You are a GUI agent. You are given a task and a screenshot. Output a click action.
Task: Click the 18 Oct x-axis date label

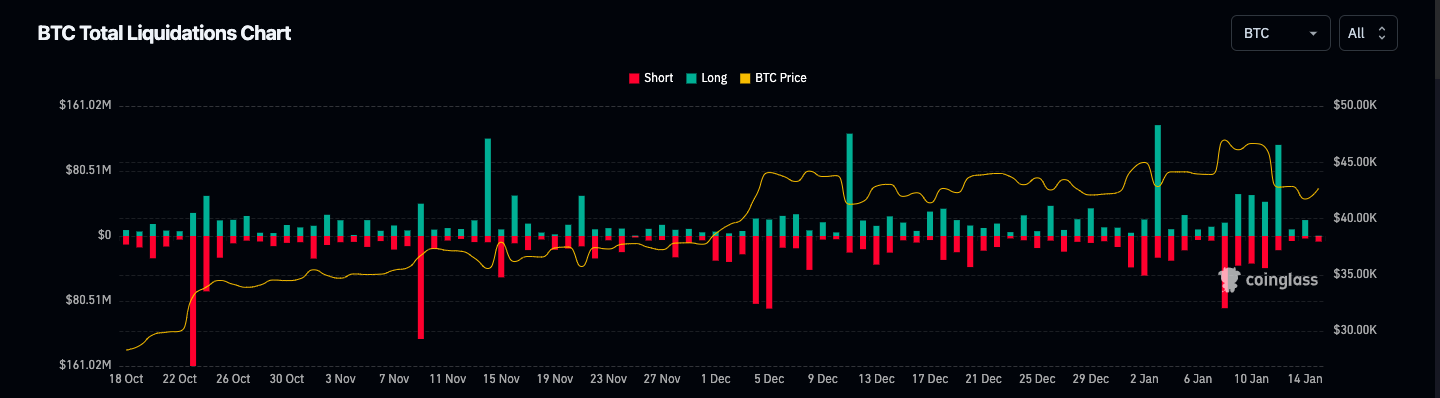click(x=126, y=379)
